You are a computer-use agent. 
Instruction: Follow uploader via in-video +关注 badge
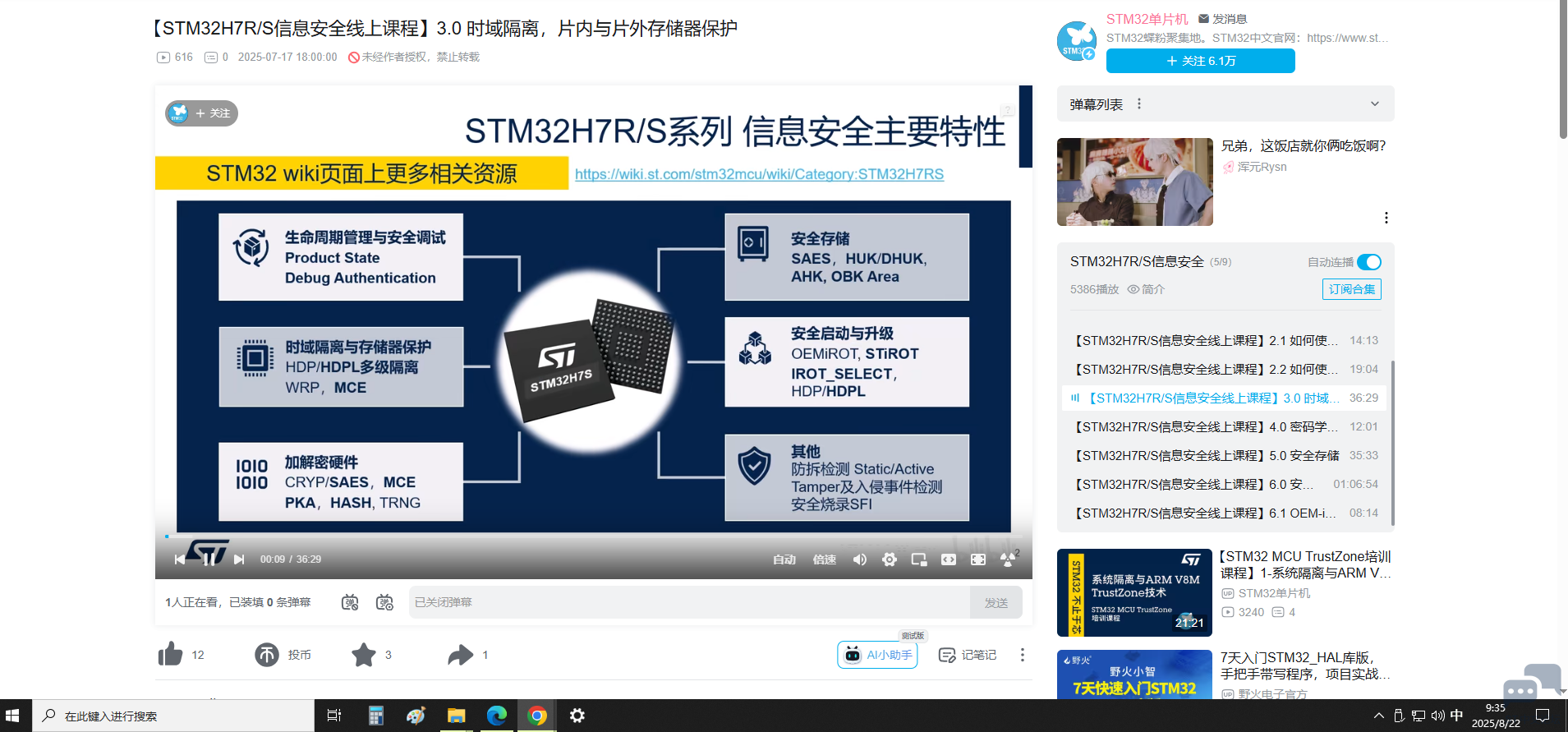pos(201,113)
